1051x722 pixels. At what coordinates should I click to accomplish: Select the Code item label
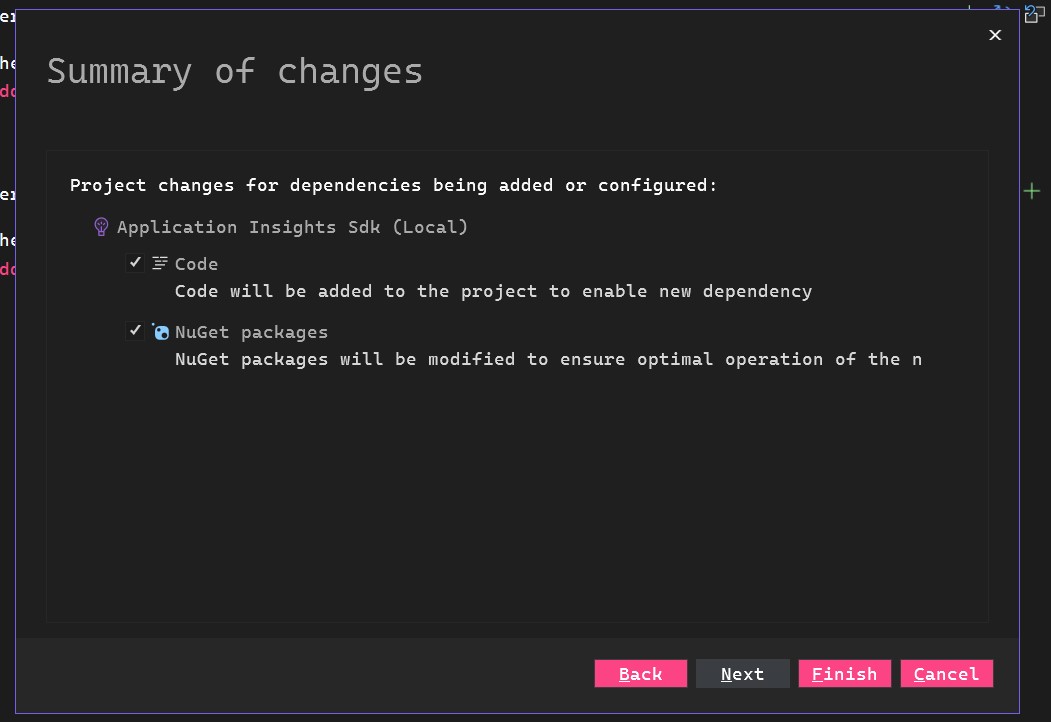click(196, 264)
